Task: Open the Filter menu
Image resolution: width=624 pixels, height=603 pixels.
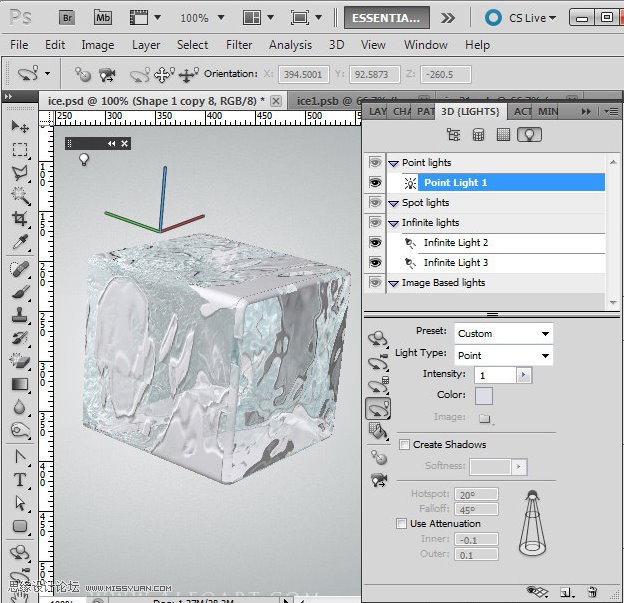Action: [x=239, y=45]
